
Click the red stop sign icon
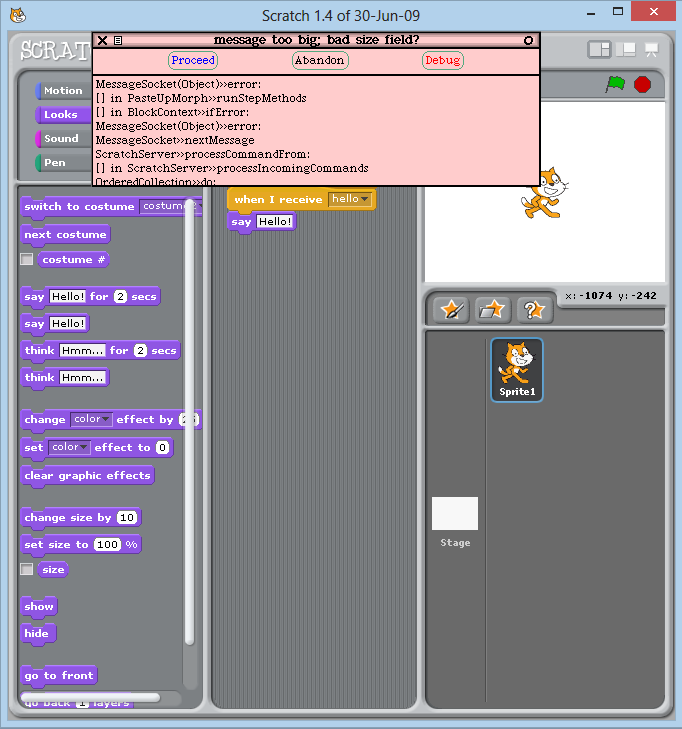tap(642, 85)
